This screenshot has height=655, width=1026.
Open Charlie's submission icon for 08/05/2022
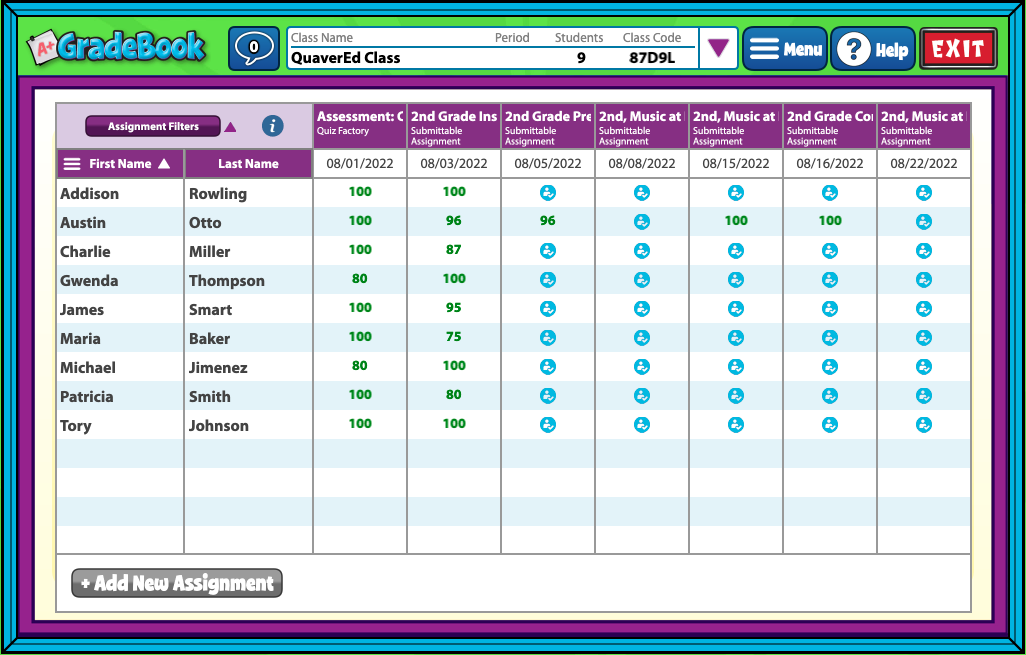(x=548, y=251)
